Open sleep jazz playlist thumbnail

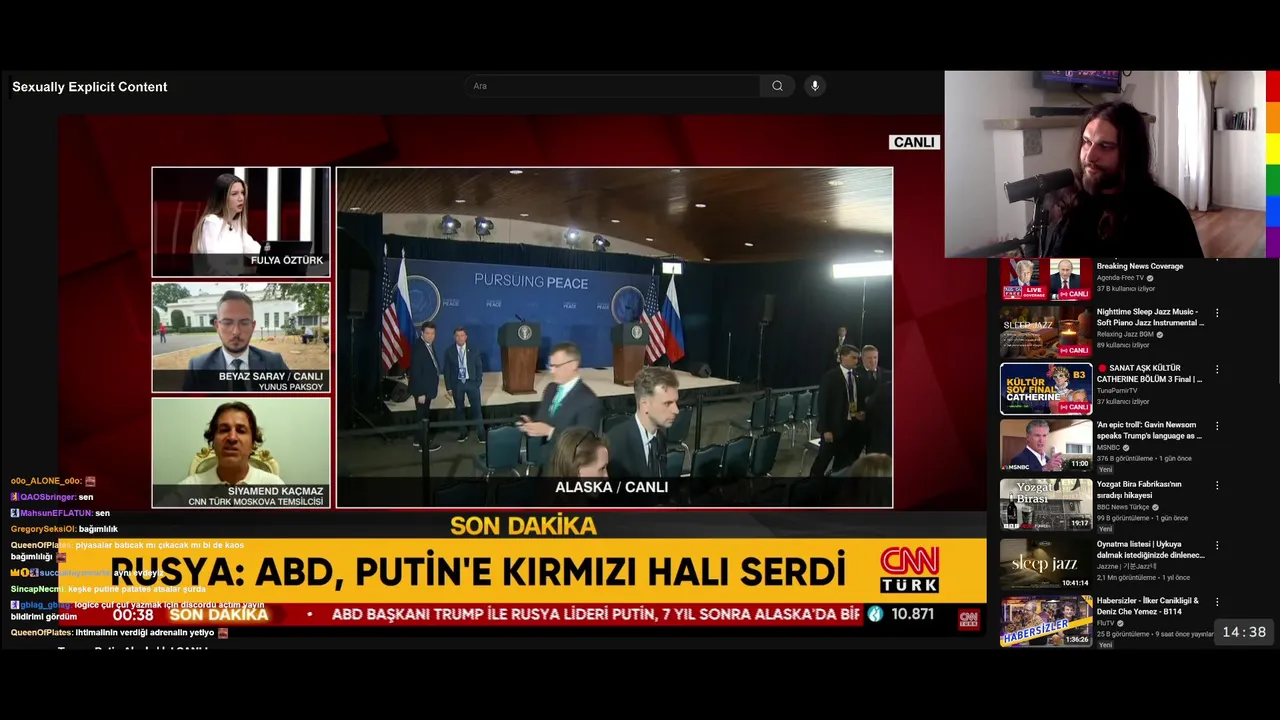[x=1046, y=563]
